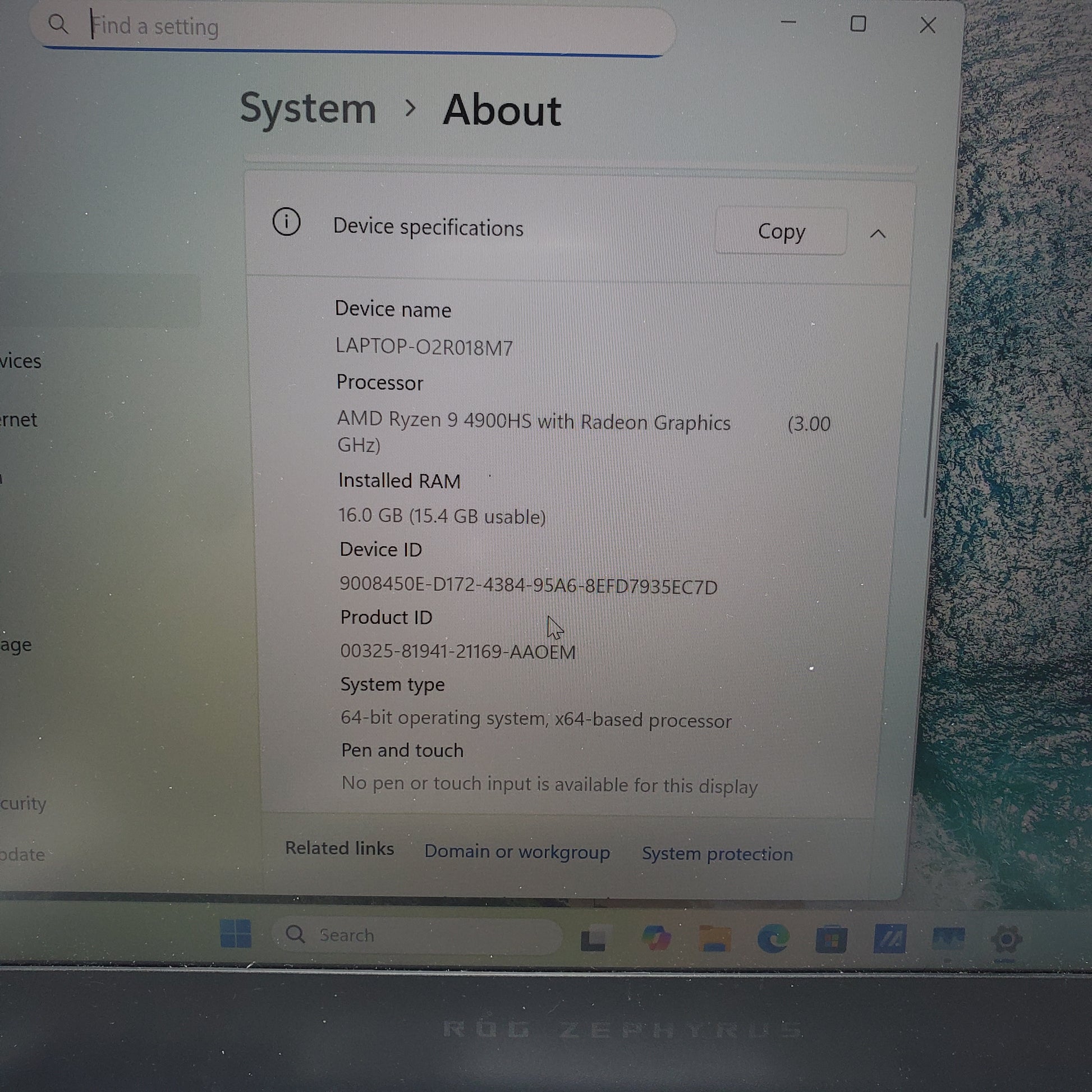The width and height of the screenshot is (1092, 1092).
Task: Click the Device specifications info icon
Action: [x=286, y=222]
